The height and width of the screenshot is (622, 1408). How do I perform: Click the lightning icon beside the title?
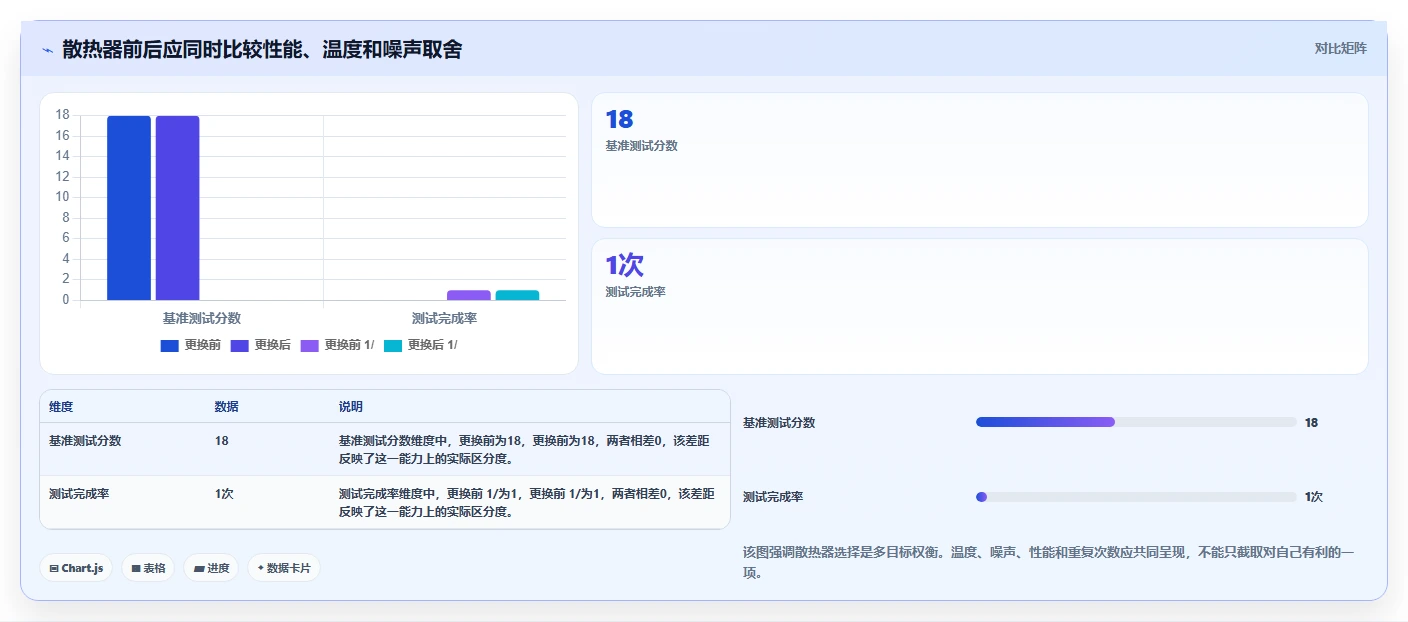click(47, 50)
